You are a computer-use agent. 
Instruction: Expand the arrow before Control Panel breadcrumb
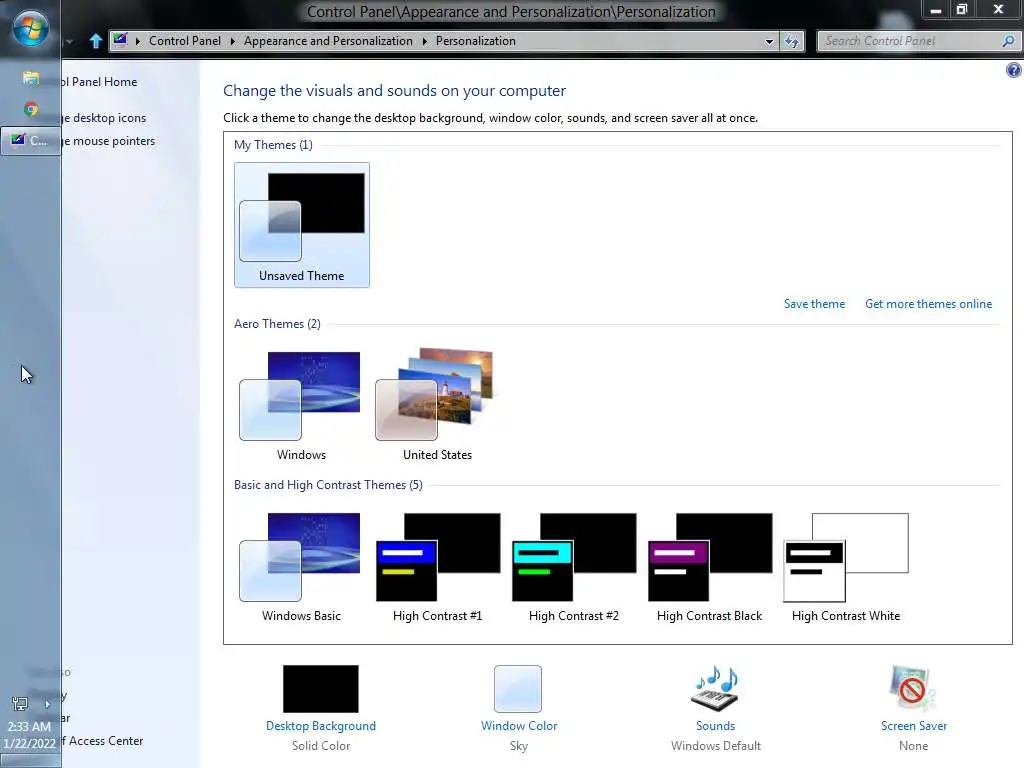[x=138, y=41]
